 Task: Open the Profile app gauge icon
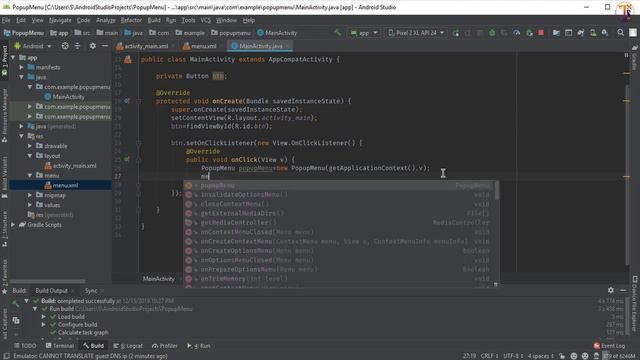(516, 33)
